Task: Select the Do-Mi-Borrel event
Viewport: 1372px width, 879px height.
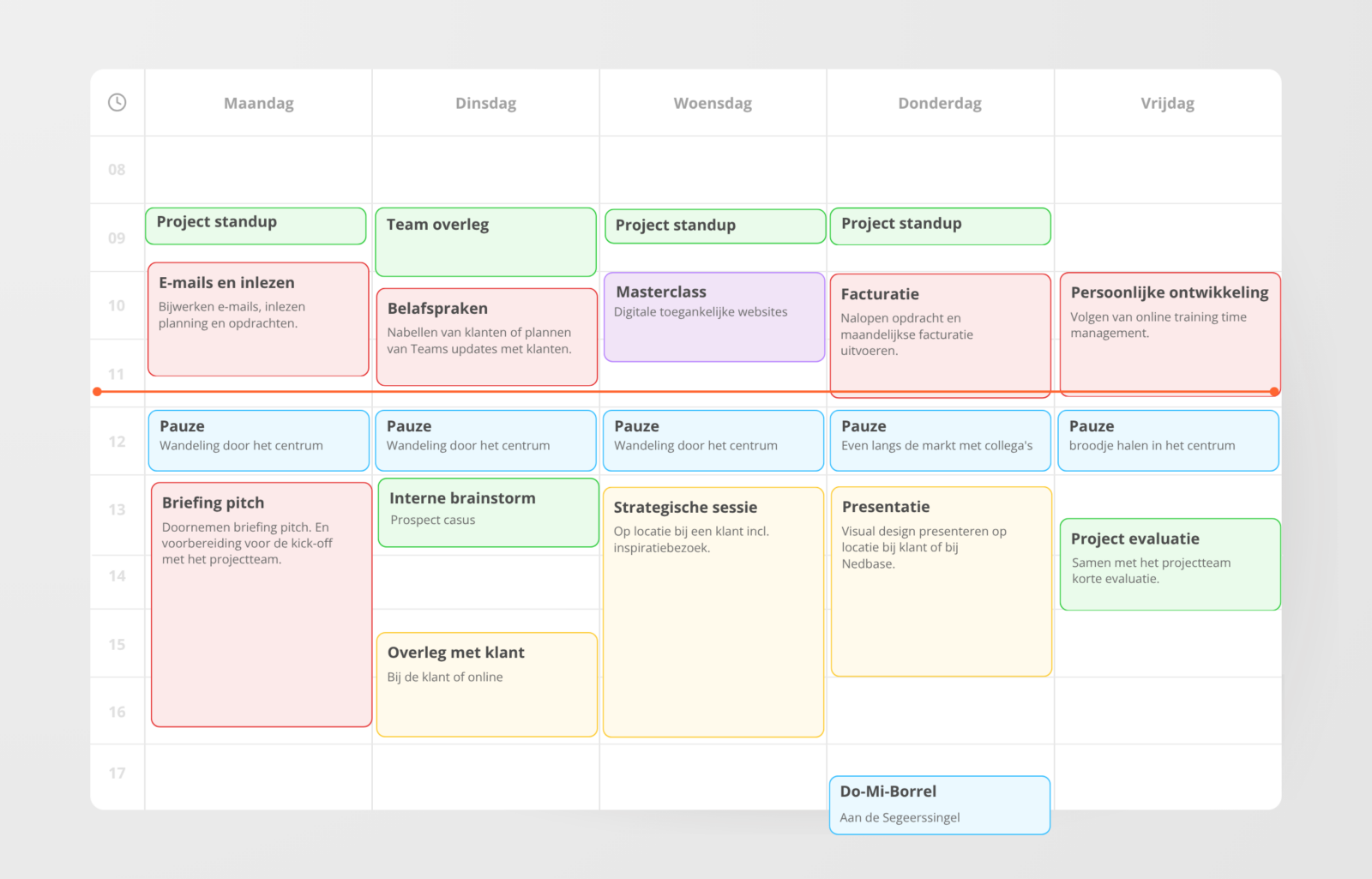Action: pyautogui.click(x=939, y=804)
